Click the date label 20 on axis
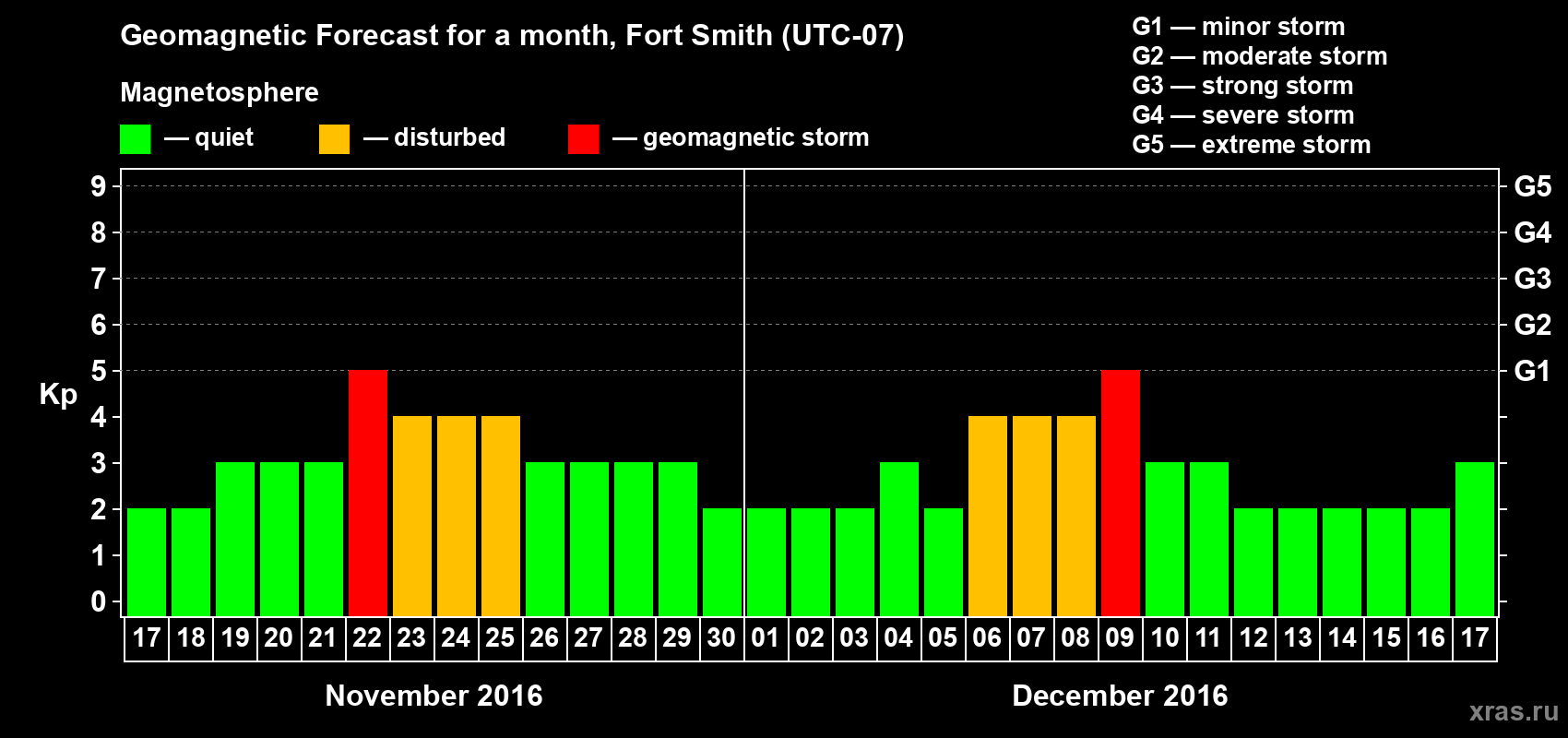The image size is (1568, 738). coord(279,638)
